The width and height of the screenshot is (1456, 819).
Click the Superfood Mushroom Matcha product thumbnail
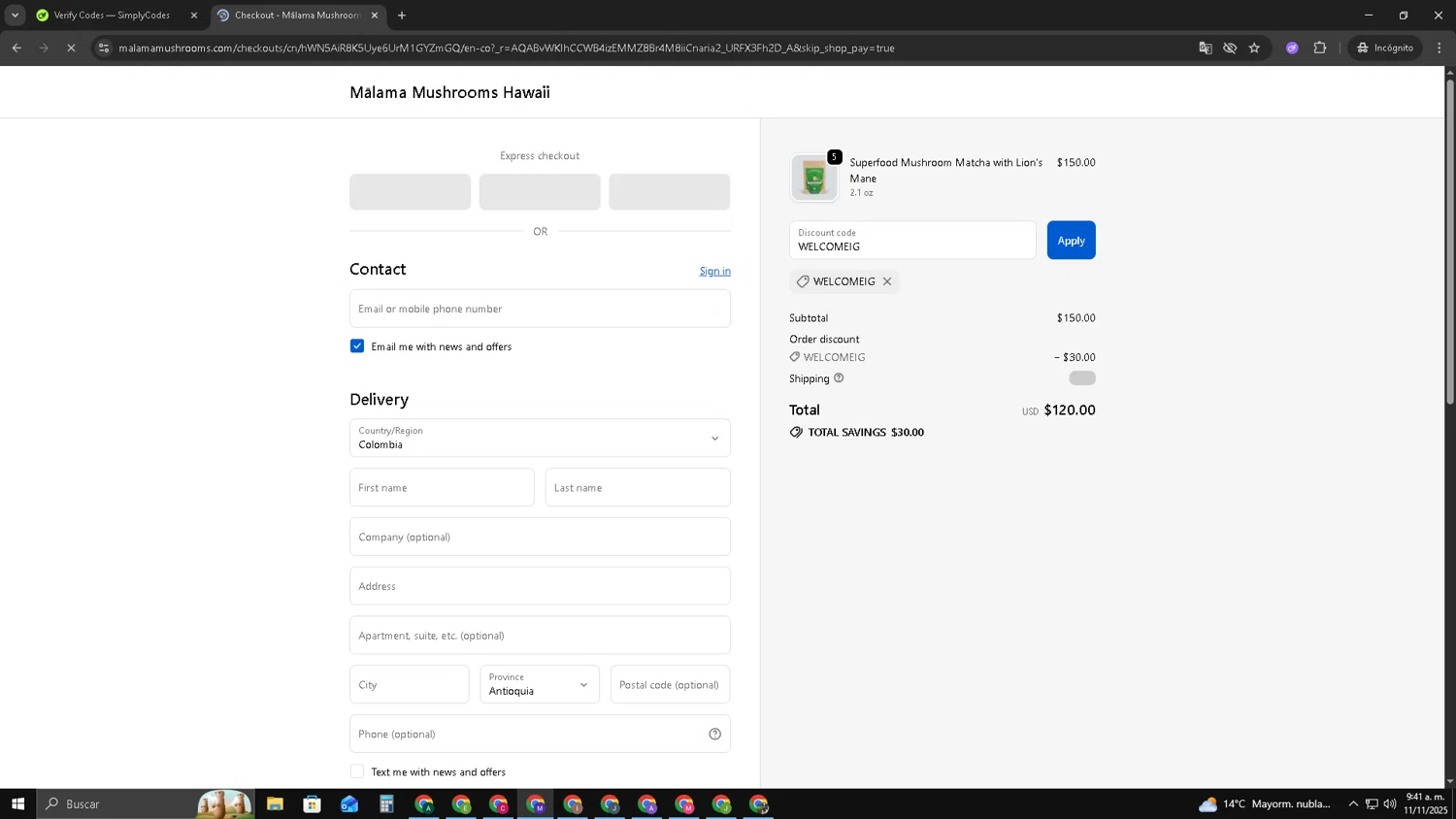pos(813,178)
